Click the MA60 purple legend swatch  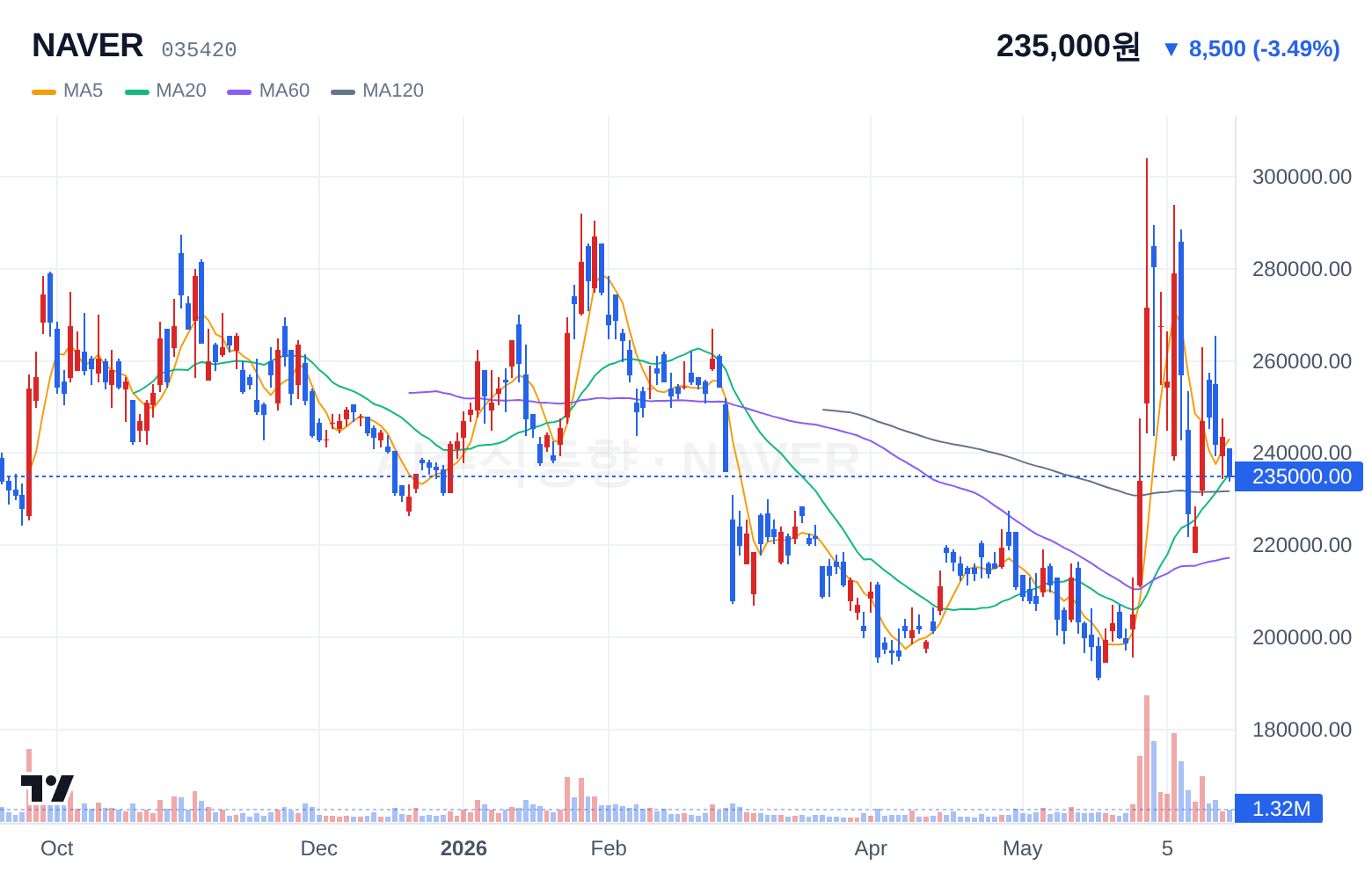239,91
